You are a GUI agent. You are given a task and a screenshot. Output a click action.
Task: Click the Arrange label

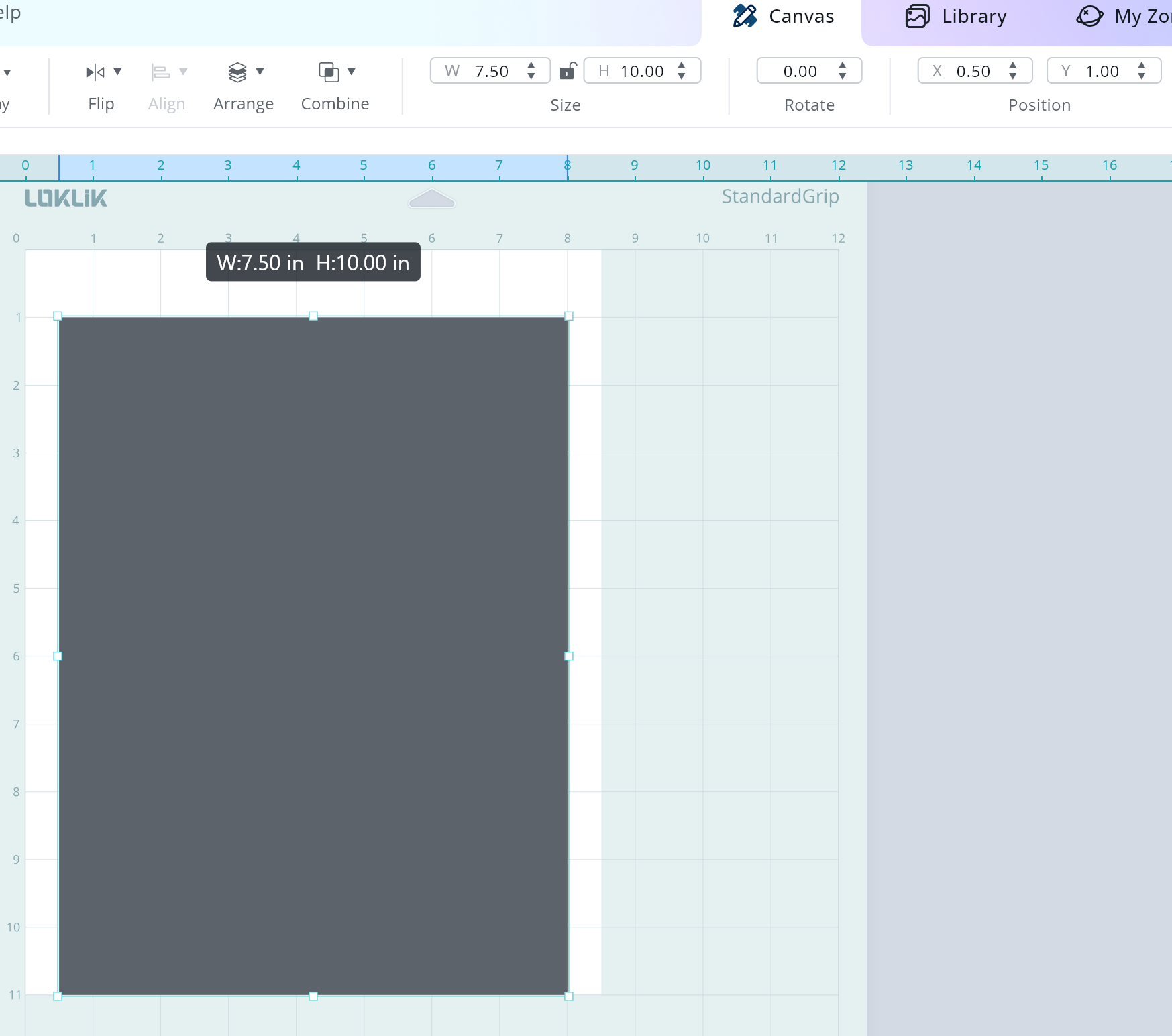tap(244, 105)
